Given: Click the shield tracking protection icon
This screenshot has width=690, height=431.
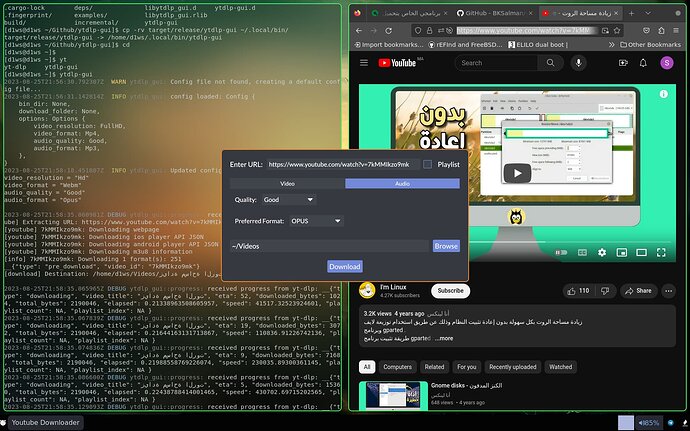Looking at the screenshot, I should [x=418, y=30].
